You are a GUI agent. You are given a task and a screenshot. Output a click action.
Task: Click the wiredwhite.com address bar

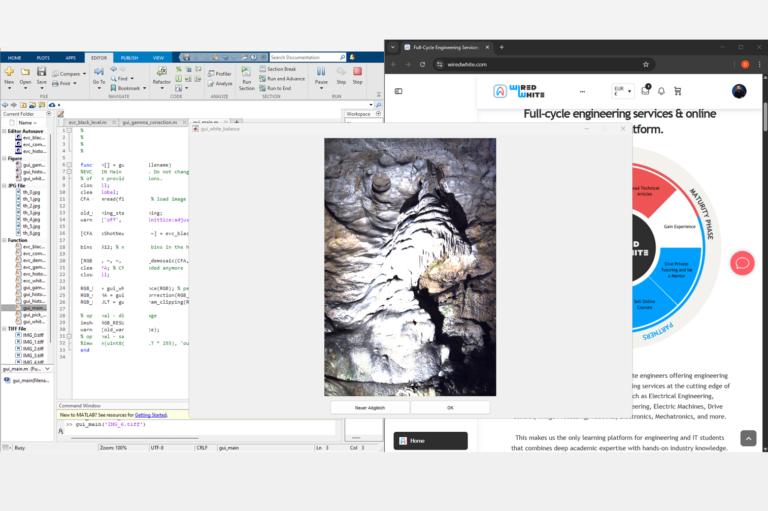click(545, 64)
